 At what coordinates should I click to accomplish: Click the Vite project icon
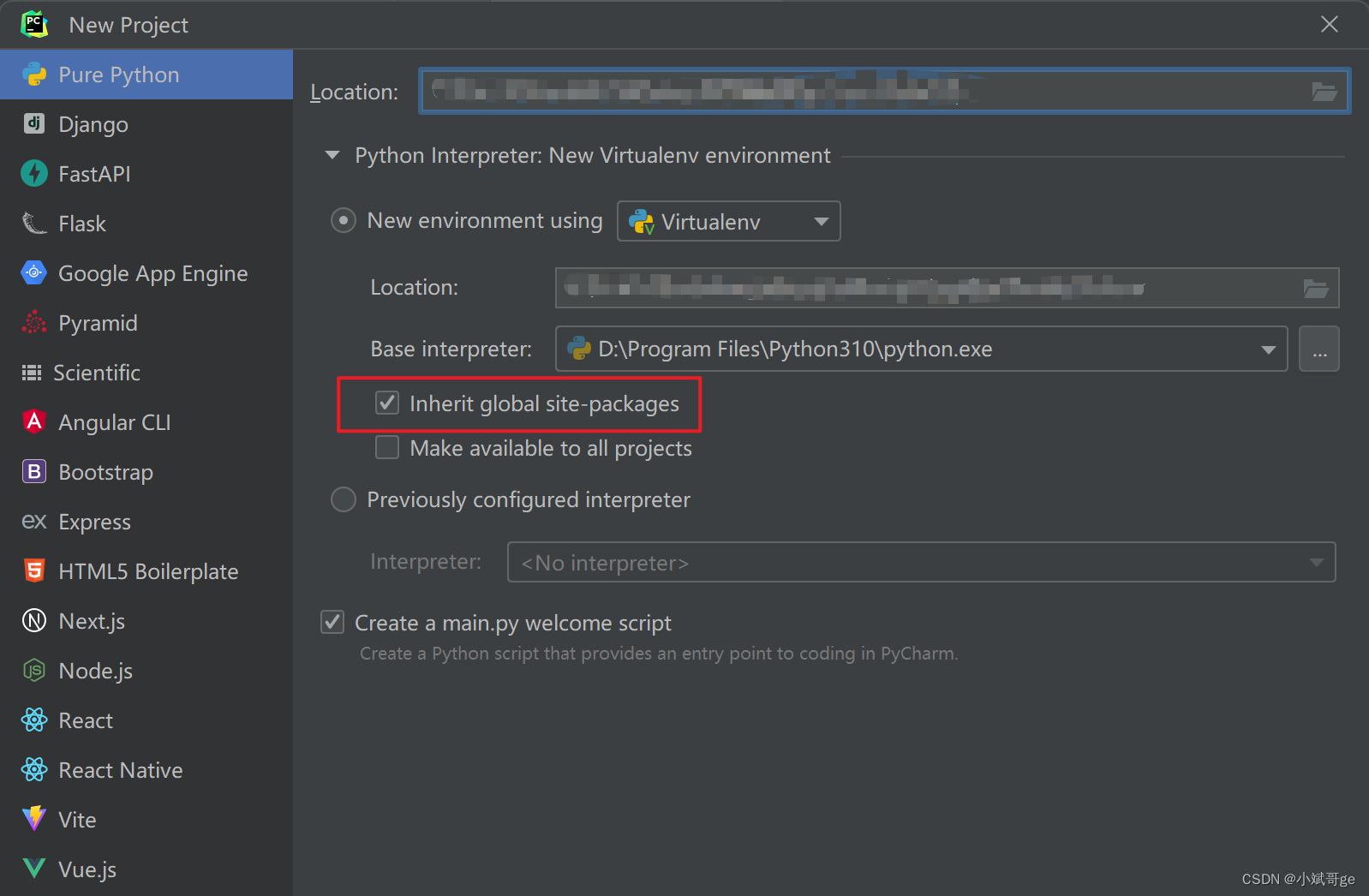(x=34, y=819)
